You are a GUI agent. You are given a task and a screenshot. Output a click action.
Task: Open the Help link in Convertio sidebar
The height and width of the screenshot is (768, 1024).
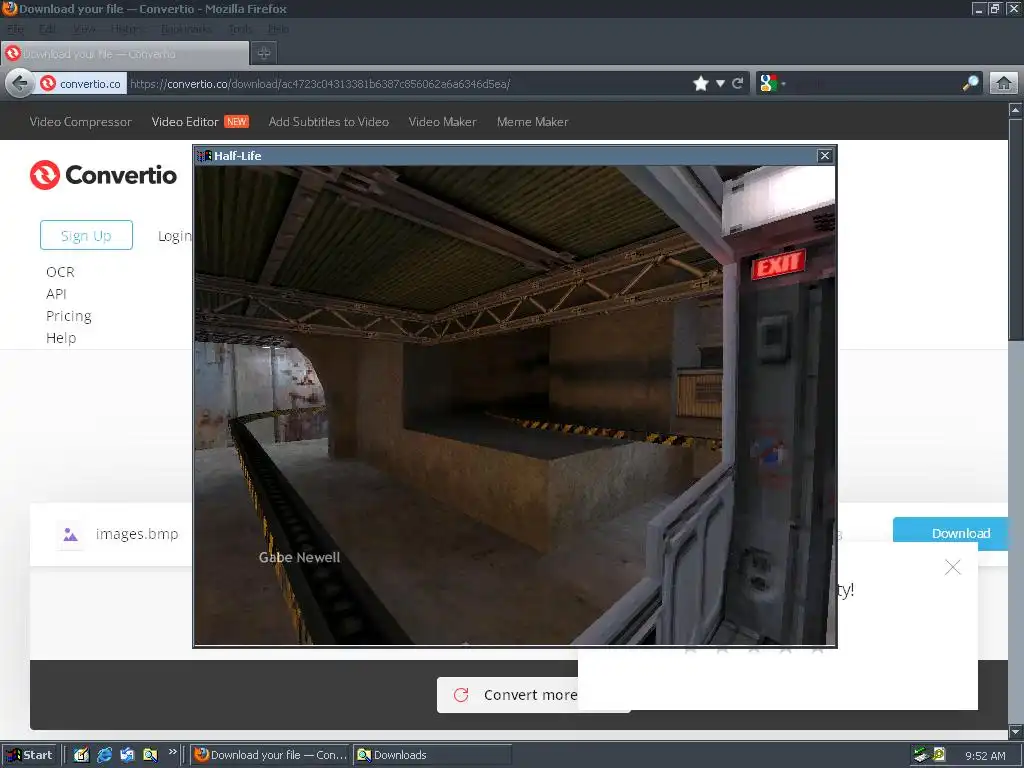[61, 338]
